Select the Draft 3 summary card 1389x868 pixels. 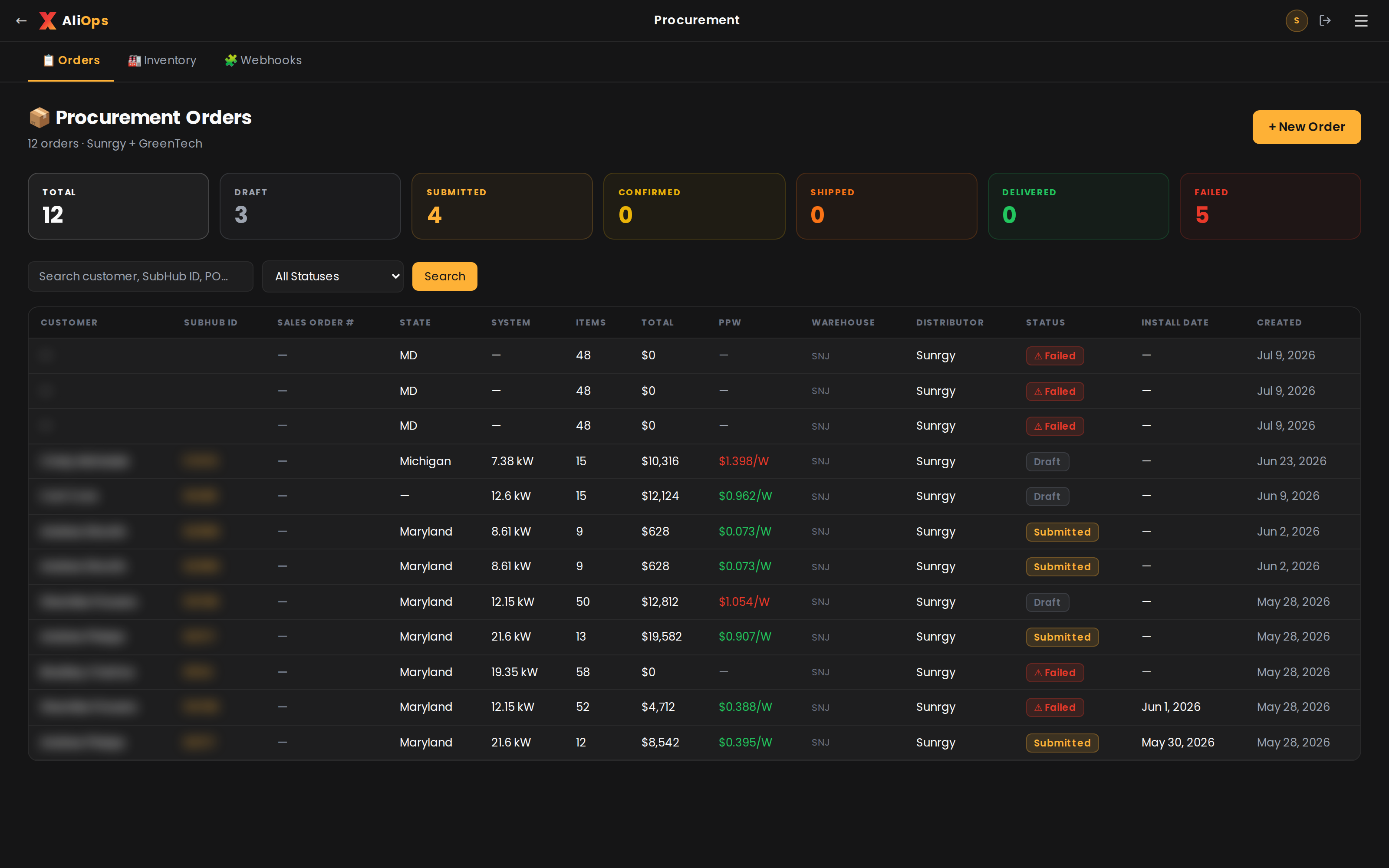pos(310,206)
